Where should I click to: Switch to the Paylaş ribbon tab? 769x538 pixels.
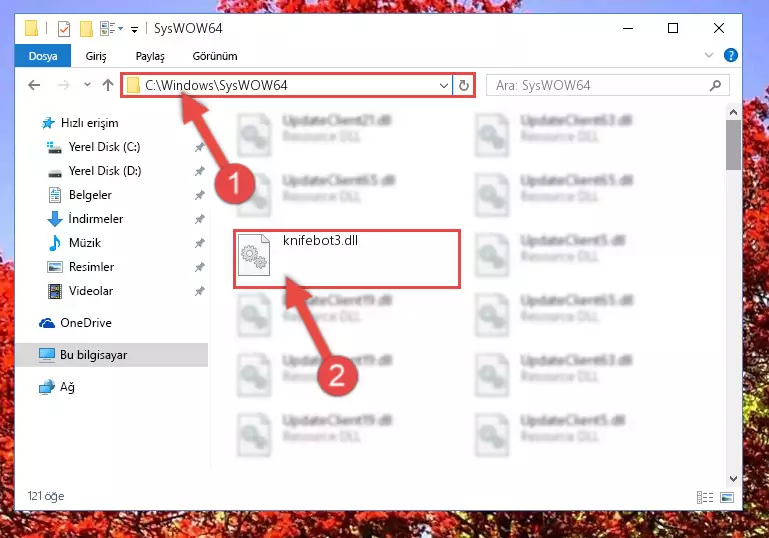click(150, 56)
